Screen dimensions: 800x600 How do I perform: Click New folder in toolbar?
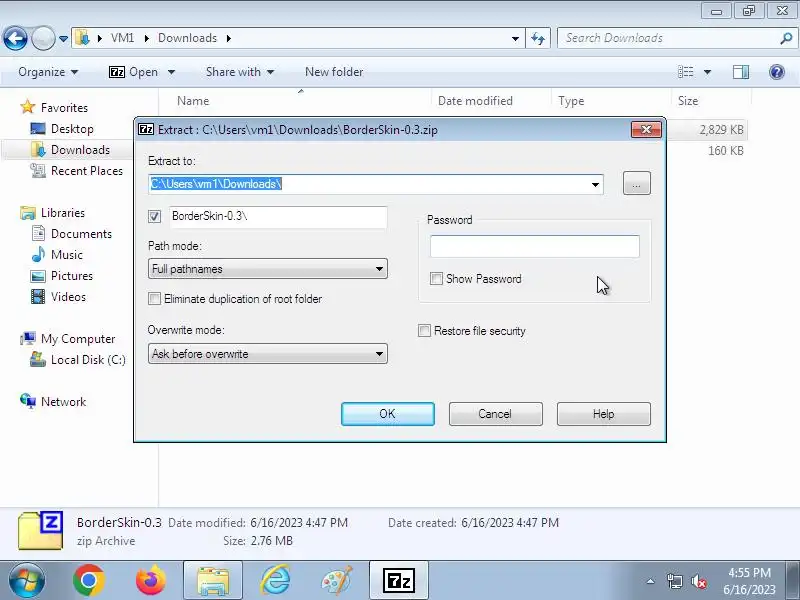tap(334, 72)
